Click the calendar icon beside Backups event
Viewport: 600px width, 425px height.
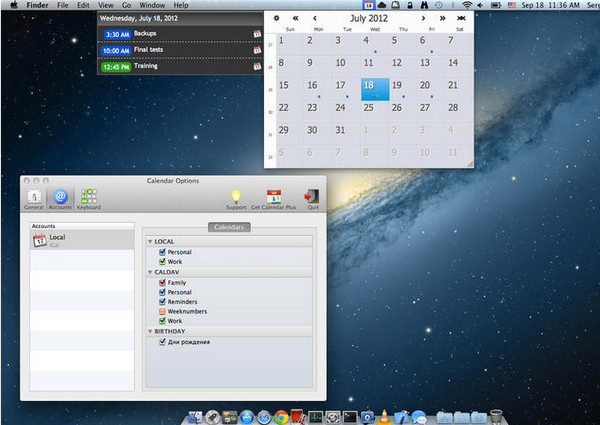tap(257, 34)
